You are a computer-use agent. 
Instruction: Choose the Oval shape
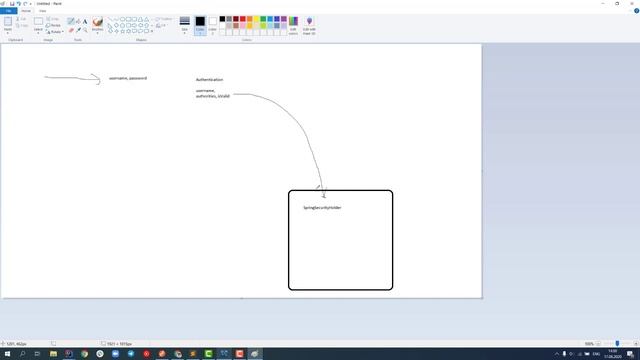click(x=122, y=19)
